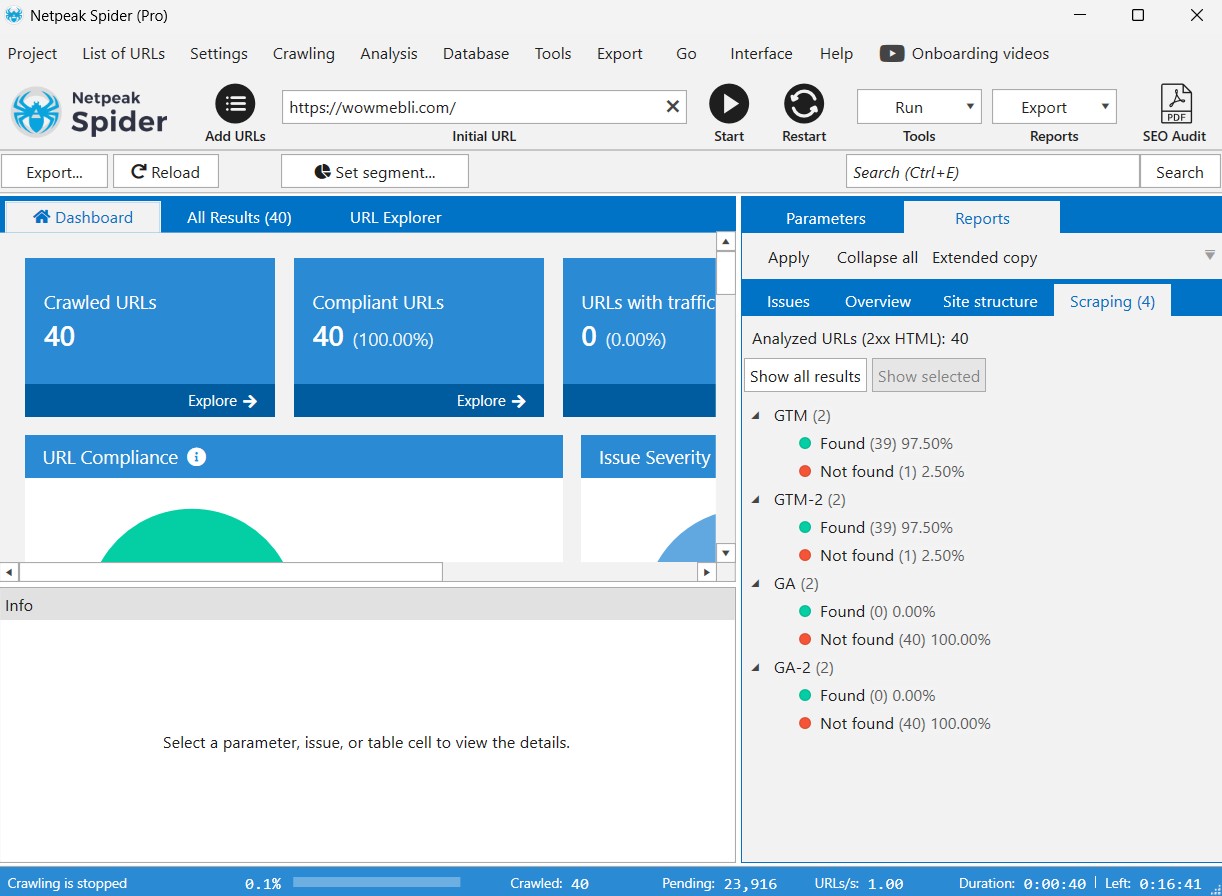The image size is (1222, 896).
Task: Click the dashboard vertical scrollbar down arrow
Action: click(726, 552)
